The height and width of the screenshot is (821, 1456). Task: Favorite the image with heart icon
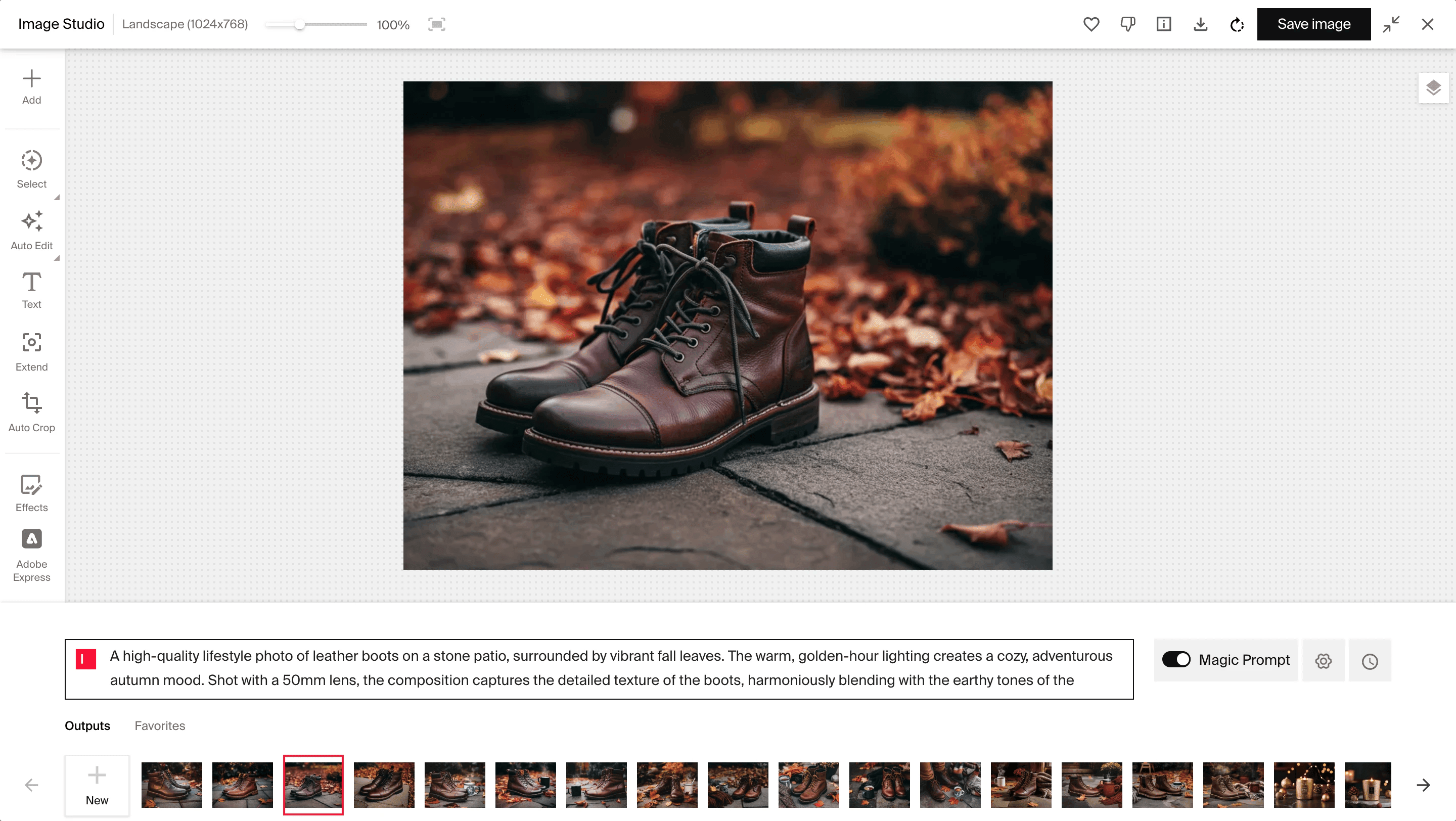[1091, 24]
